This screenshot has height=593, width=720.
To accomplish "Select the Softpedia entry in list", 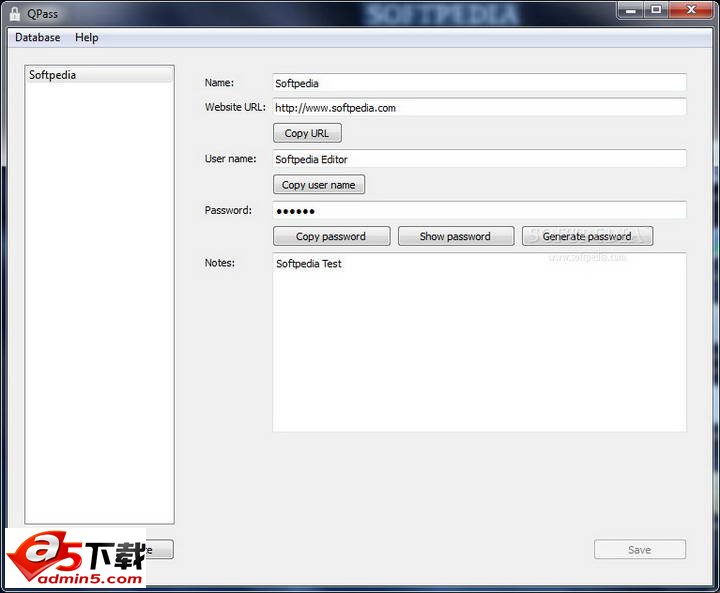I will tap(99, 75).
